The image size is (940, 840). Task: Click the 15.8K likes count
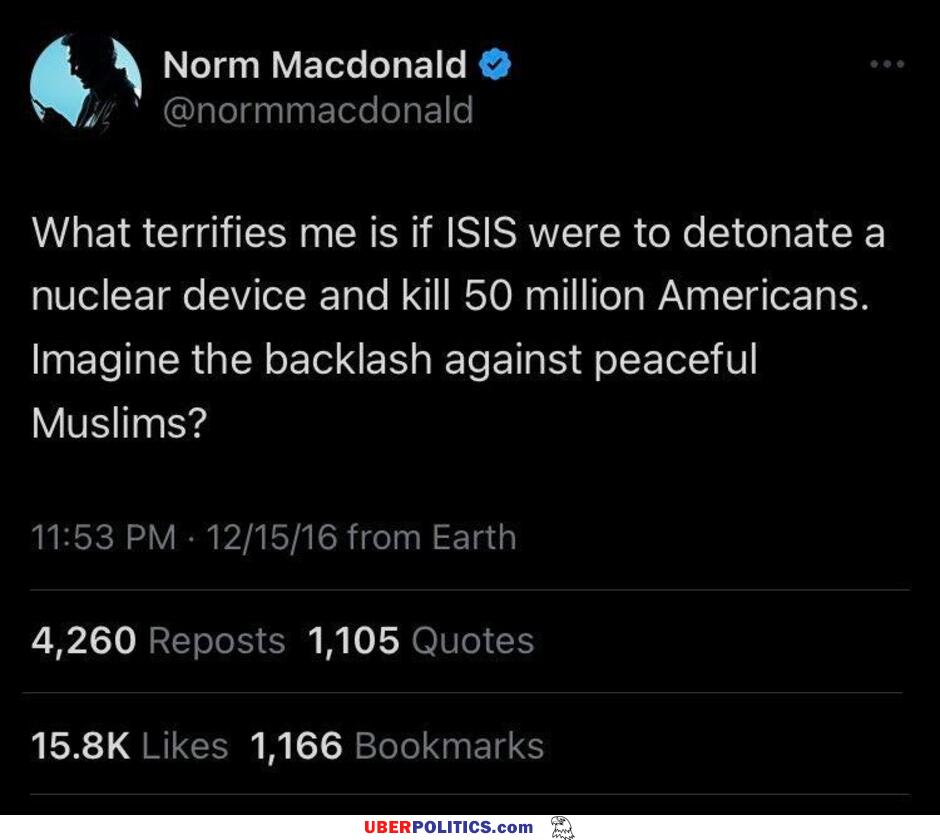point(82,745)
